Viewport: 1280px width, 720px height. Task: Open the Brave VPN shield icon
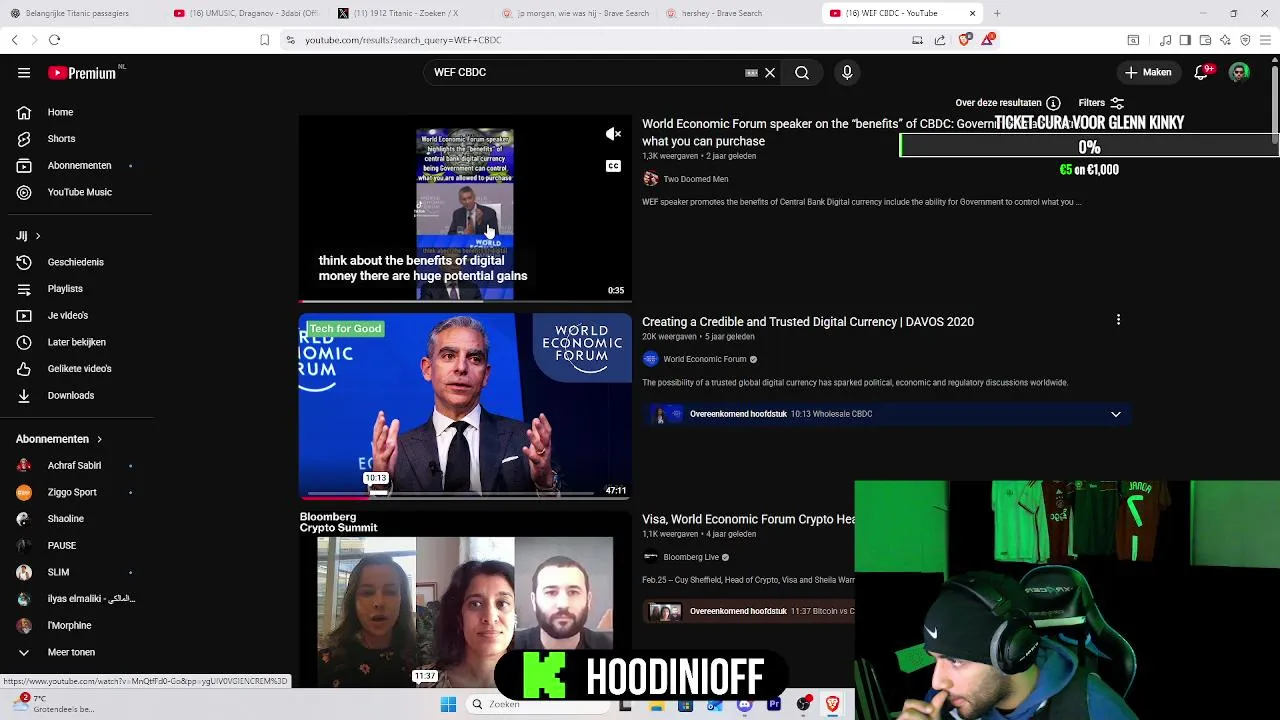coord(1245,40)
